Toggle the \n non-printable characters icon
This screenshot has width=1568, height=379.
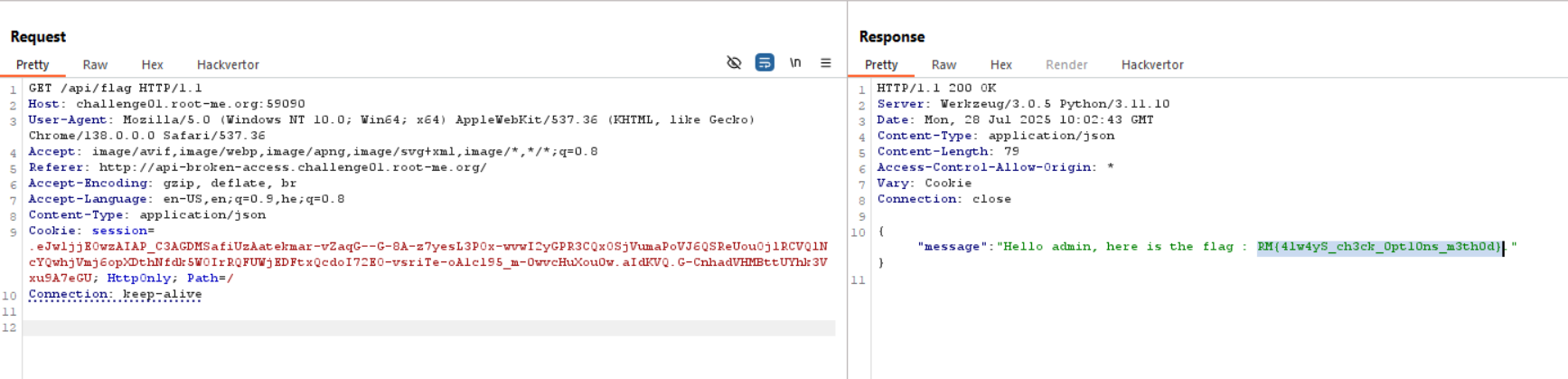click(x=795, y=62)
